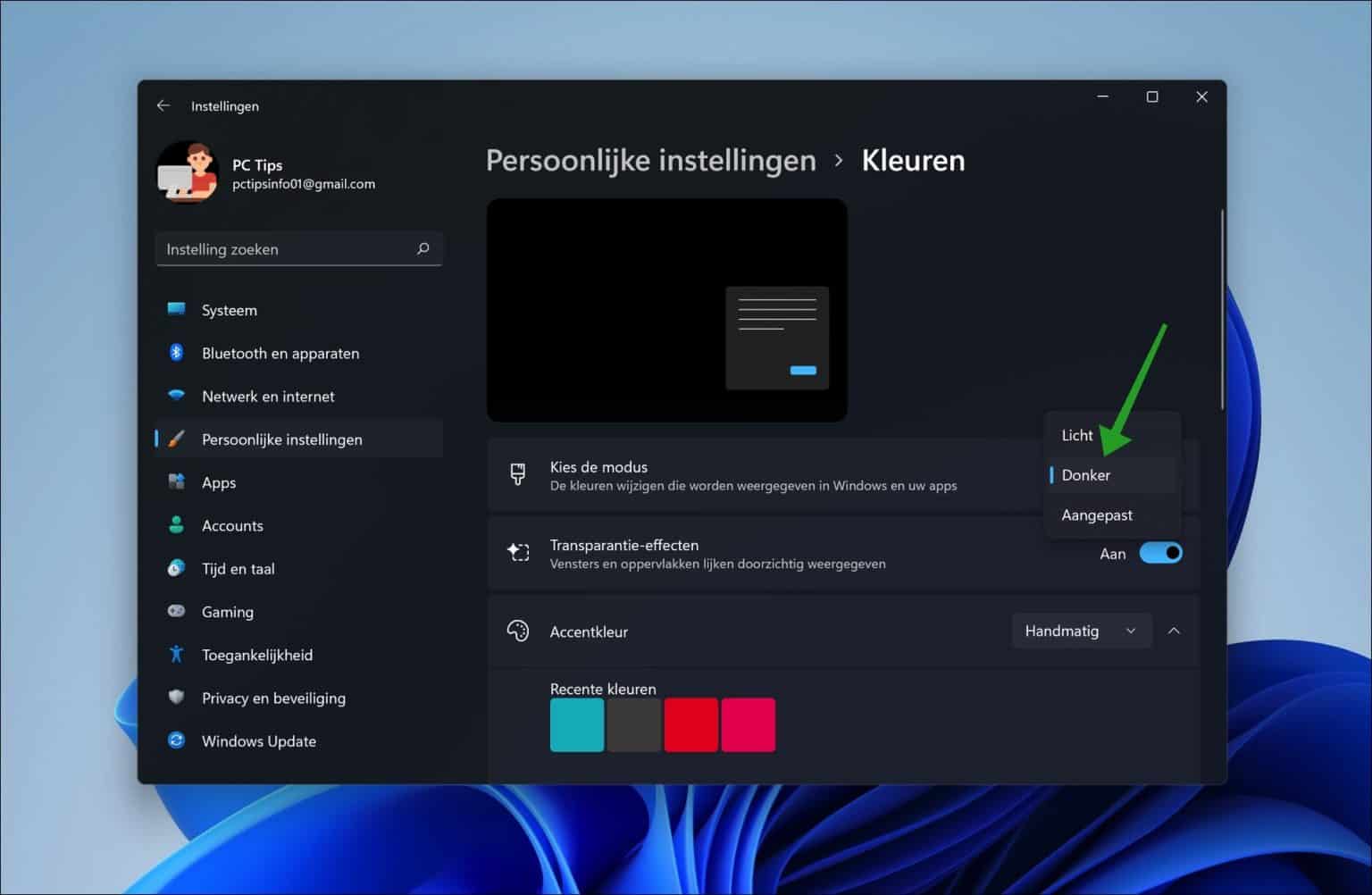The width and height of the screenshot is (1372, 895).
Task: Click the Windows Update icon
Action: click(x=178, y=740)
